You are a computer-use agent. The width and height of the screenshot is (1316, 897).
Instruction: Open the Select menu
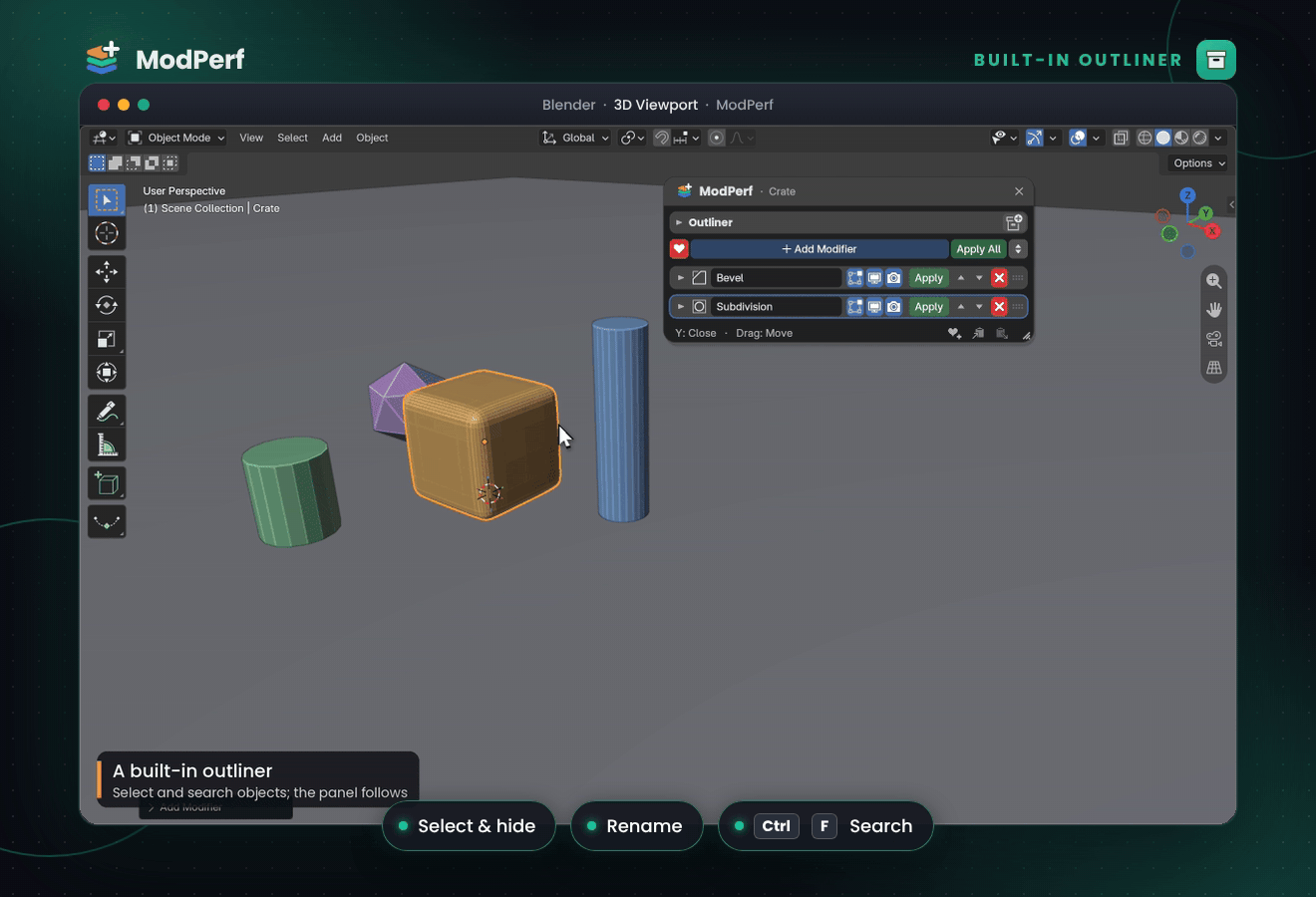tap(292, 138)
